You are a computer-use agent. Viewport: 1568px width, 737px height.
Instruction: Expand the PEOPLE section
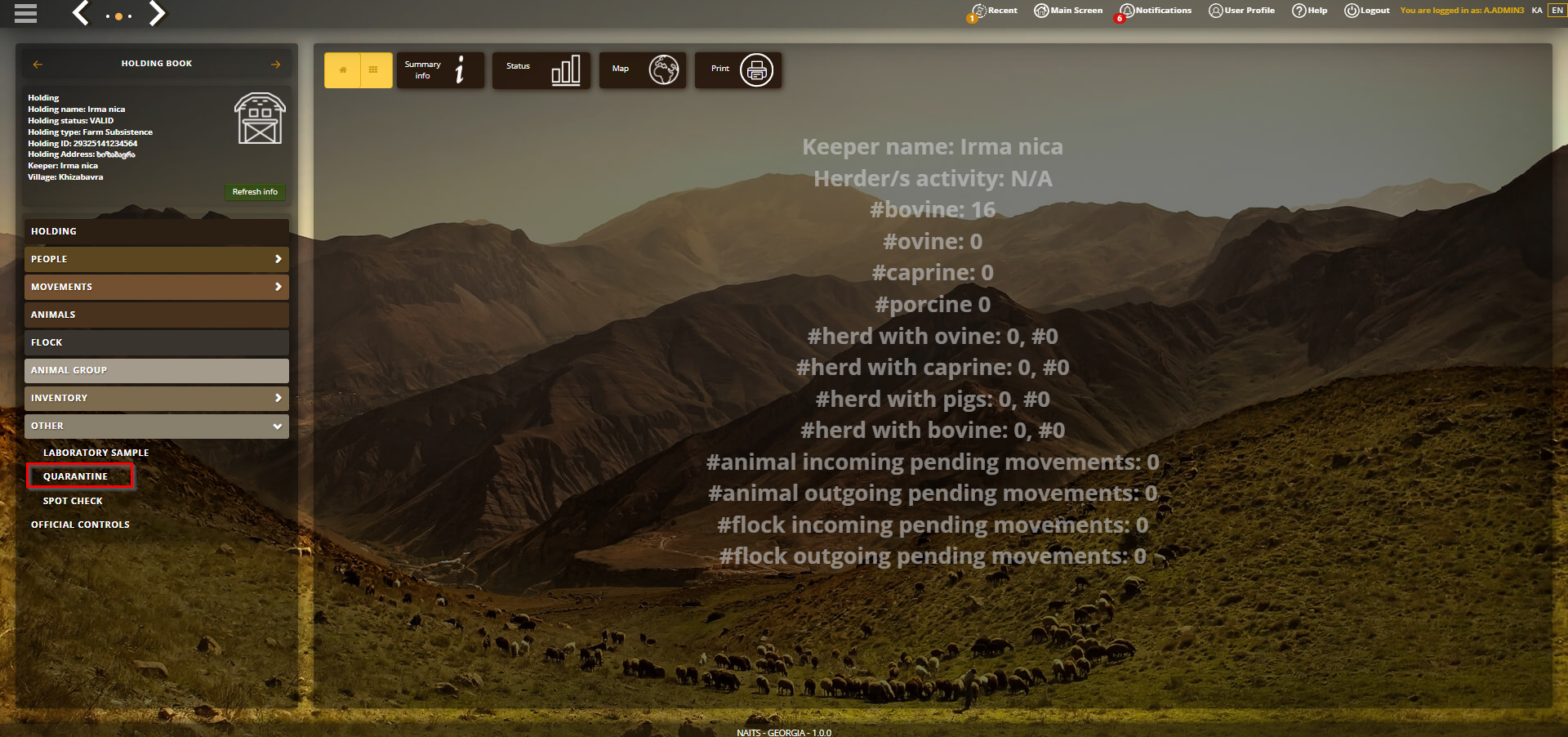click(x=157, y=259)
